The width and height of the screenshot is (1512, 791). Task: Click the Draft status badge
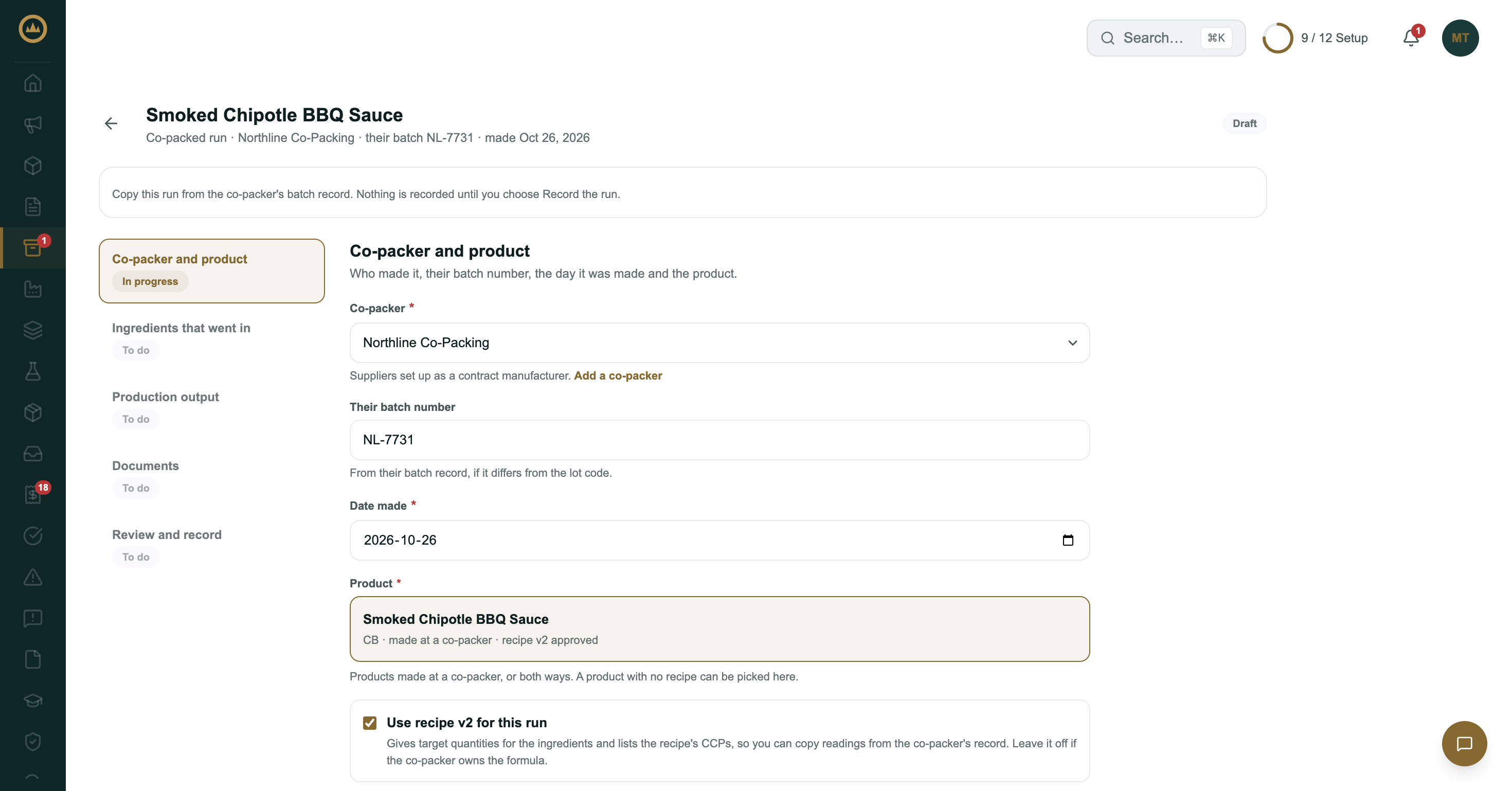point(1244,123)
